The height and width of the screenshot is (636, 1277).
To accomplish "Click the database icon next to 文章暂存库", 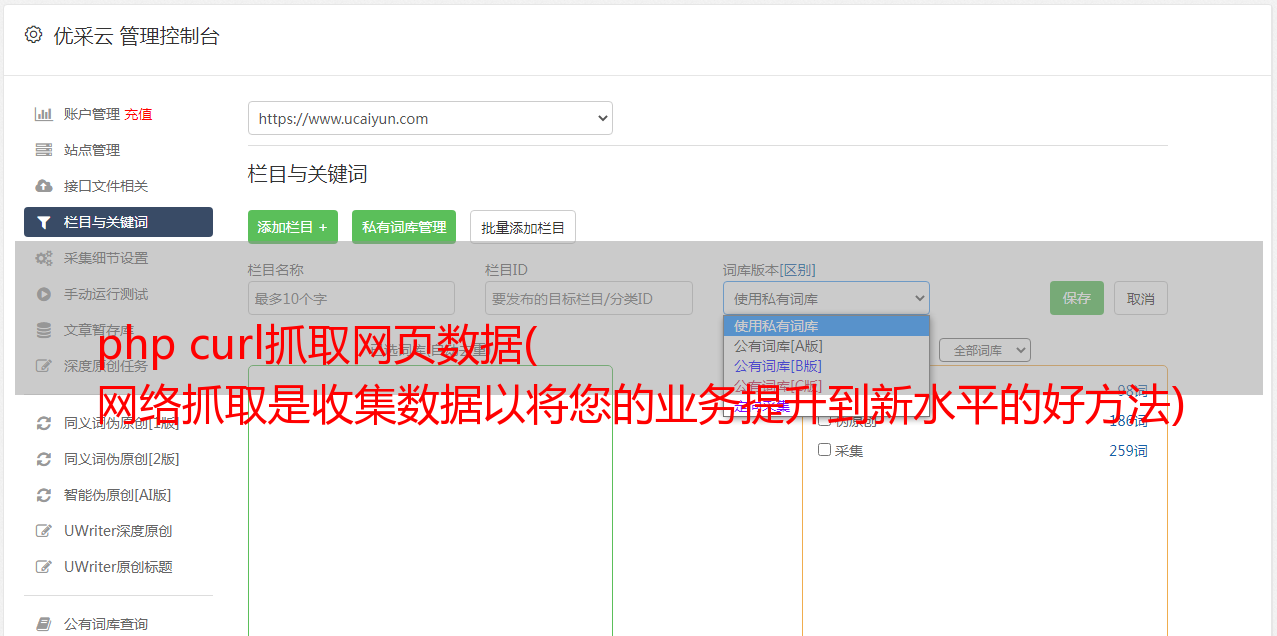I will pos(43,330).
